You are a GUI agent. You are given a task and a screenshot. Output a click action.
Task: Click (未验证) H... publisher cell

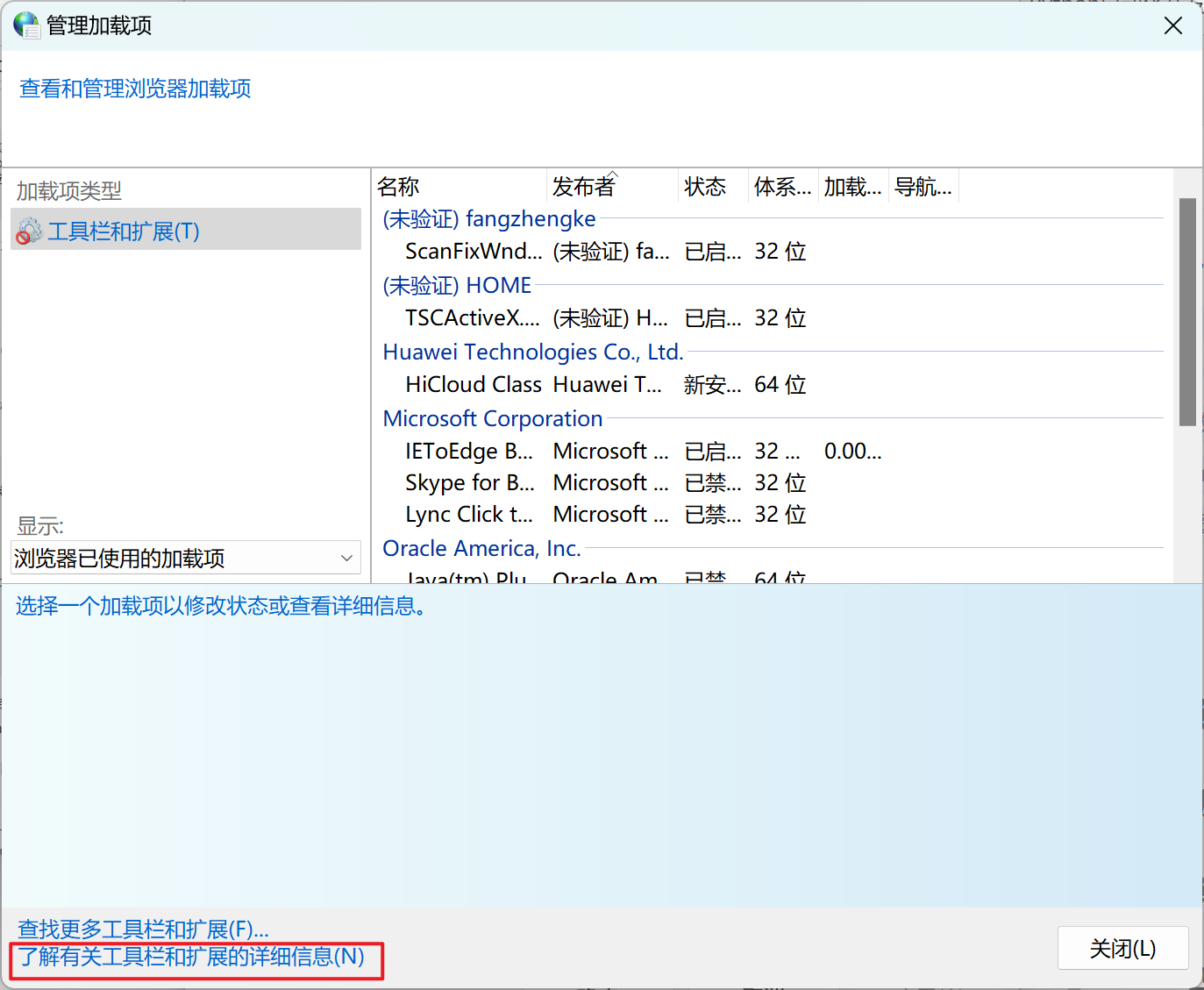(x=610, y=318)
